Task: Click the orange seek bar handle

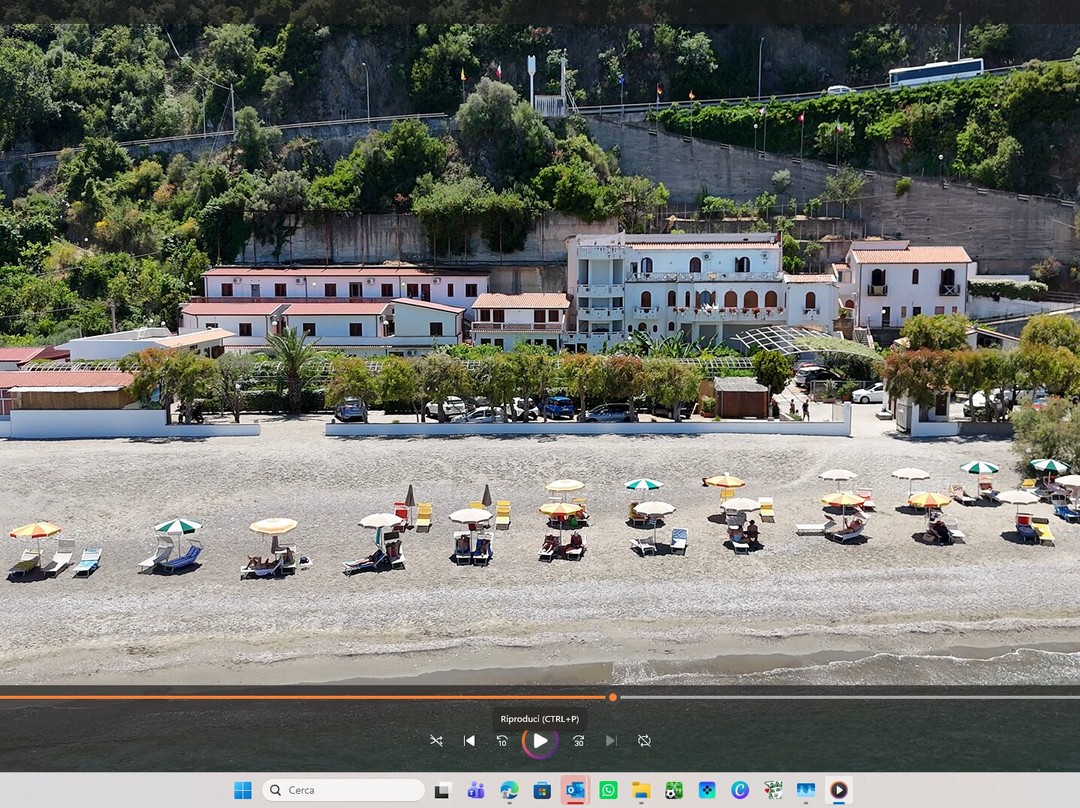Action: pos(612,698)
